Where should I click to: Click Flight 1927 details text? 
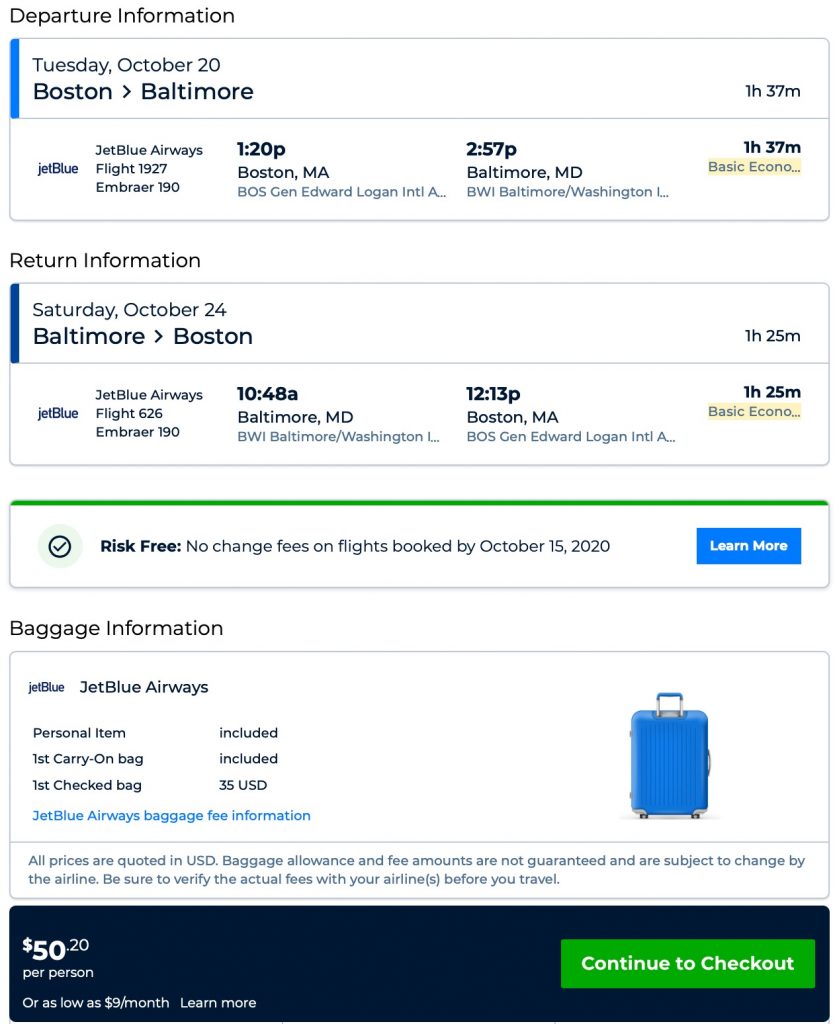(x=131, y=169)
